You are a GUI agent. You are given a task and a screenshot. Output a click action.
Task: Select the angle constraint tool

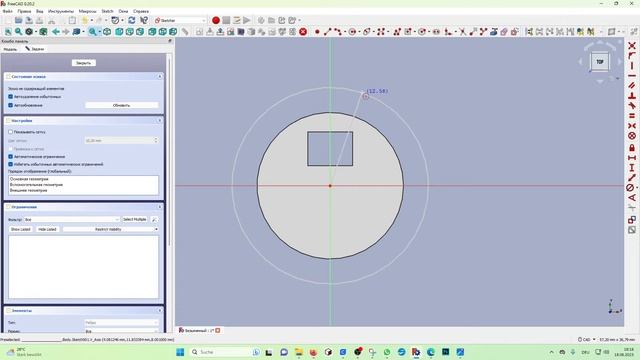[x=632, y=198]
